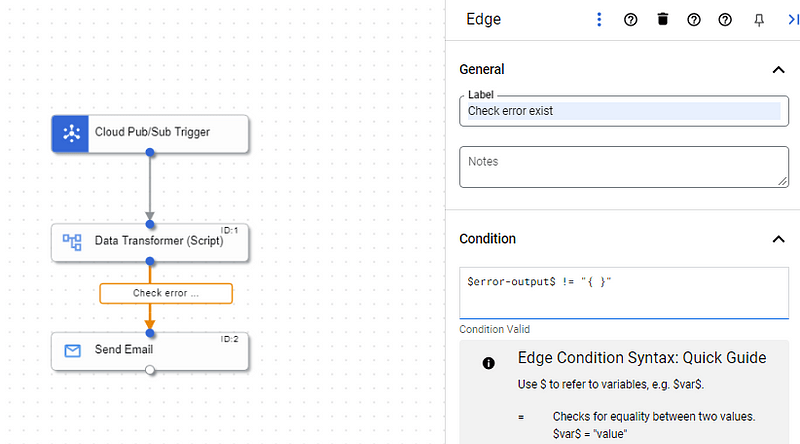Click the Data Transformer node icon

(x=71, y=241)
